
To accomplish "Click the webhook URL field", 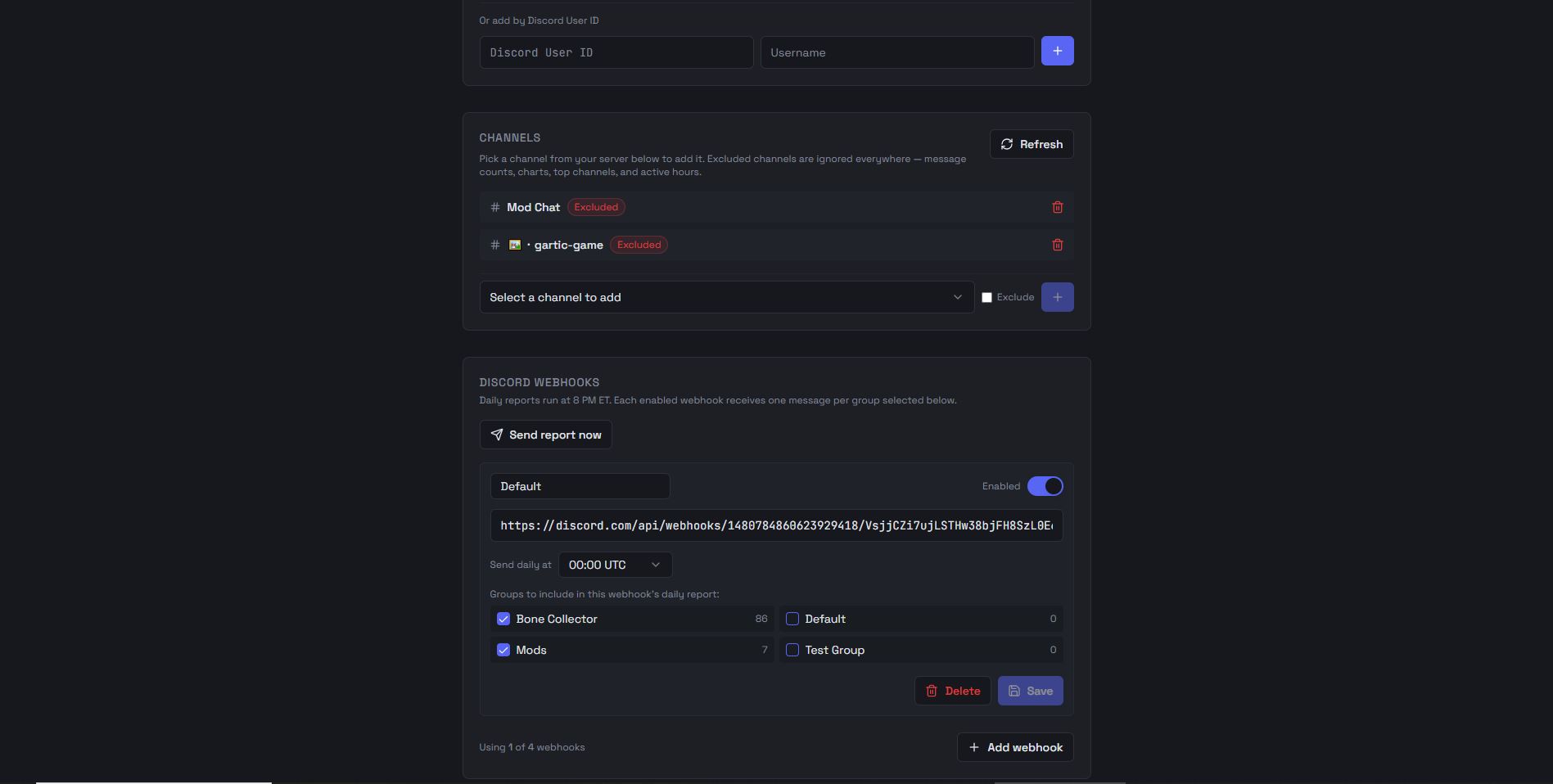I will click(776, 525).
